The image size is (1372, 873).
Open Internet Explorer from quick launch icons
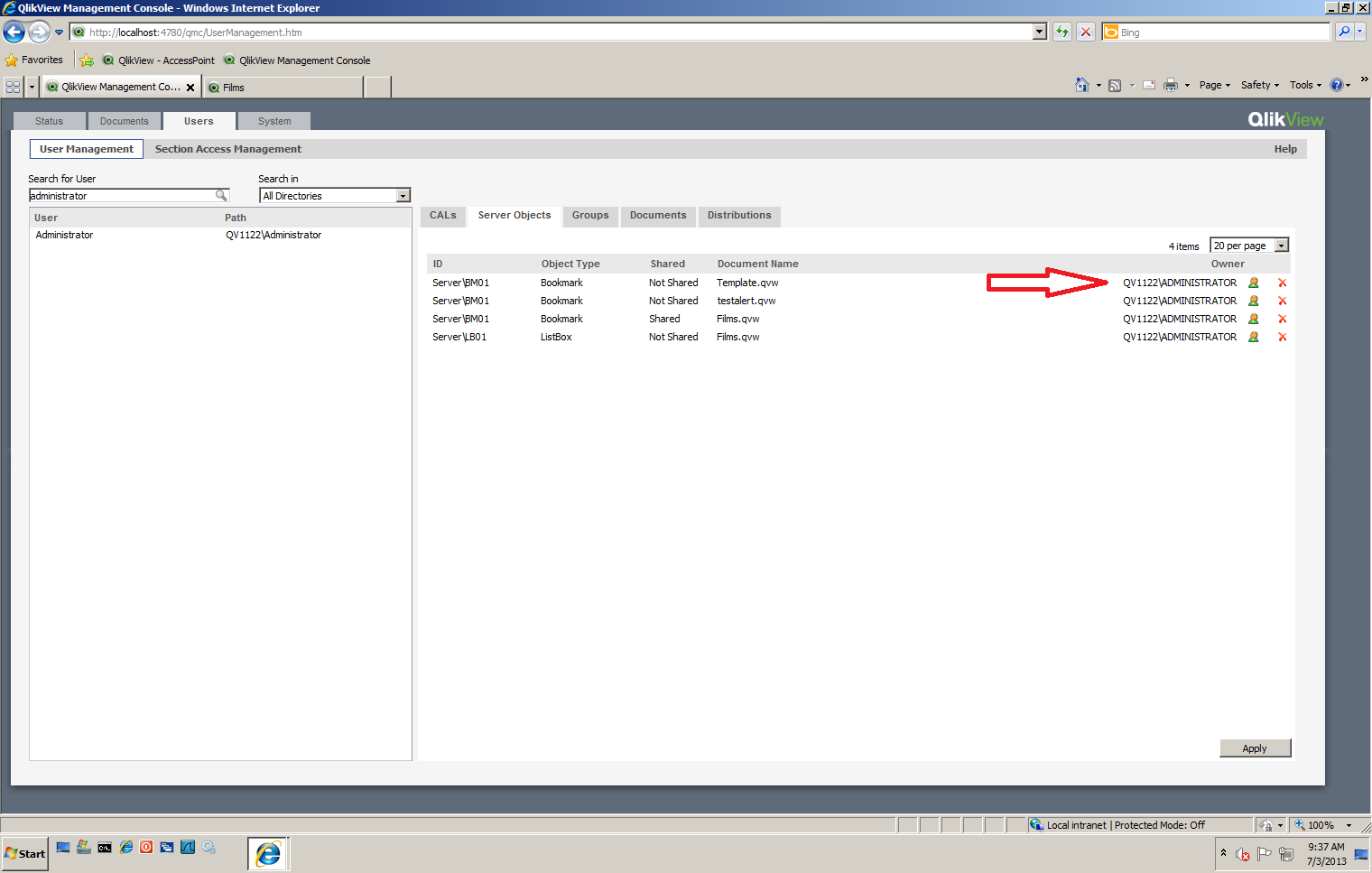coord(126,847)
